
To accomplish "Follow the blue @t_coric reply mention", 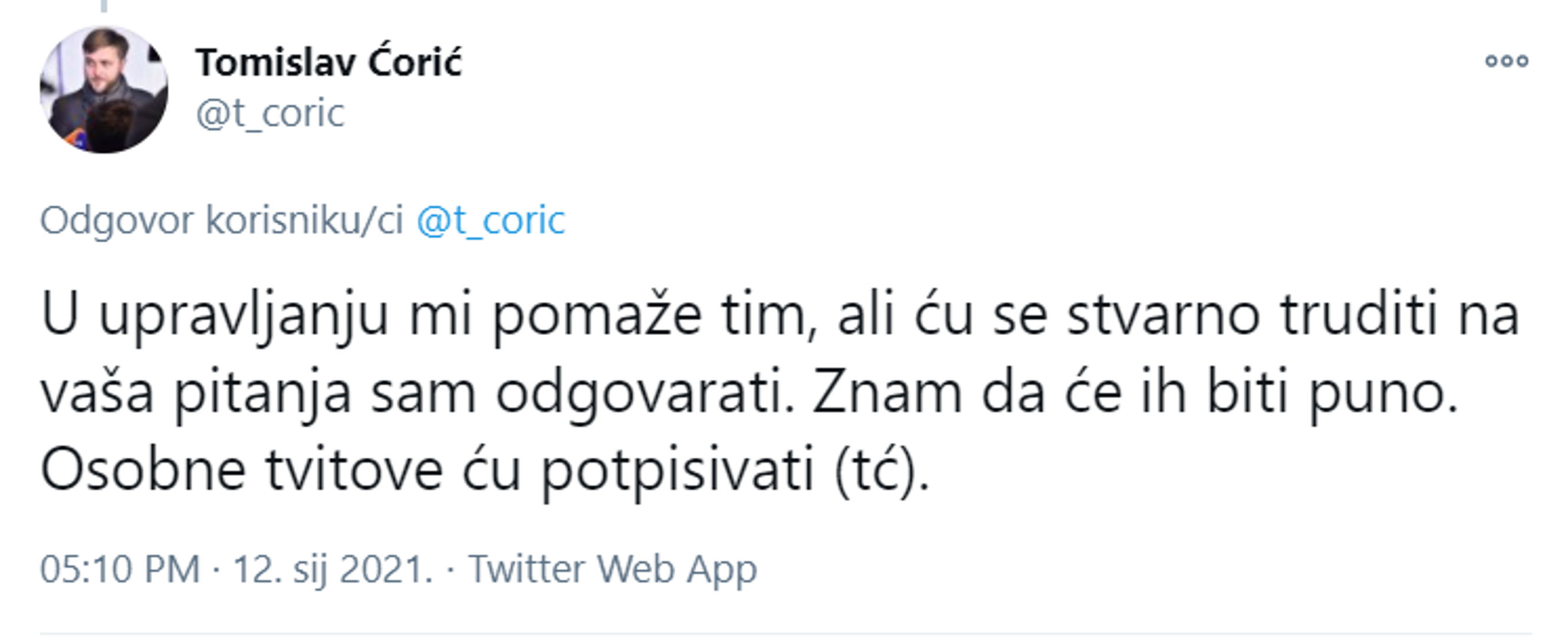I will tap(491, 220).
